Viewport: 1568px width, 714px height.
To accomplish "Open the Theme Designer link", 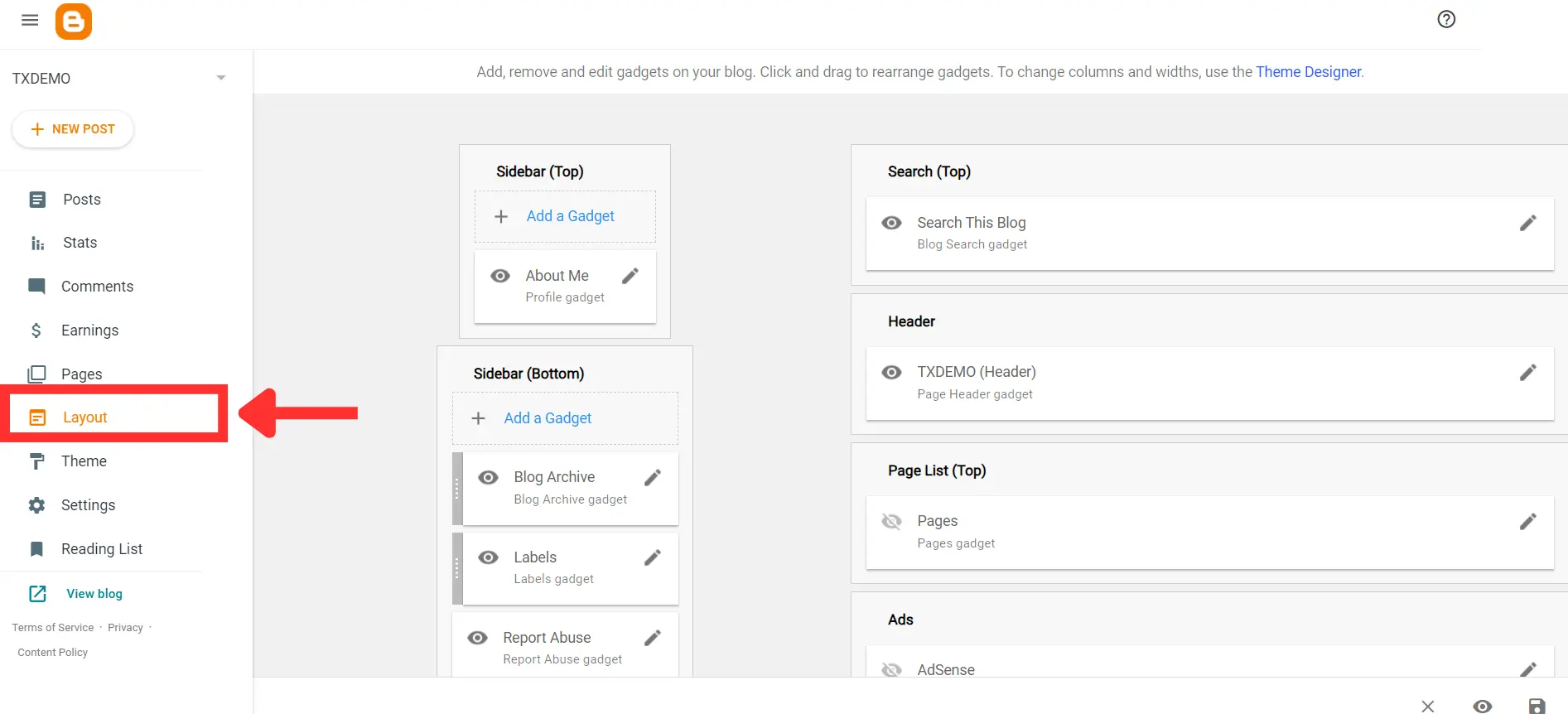I will (1309, 72).
